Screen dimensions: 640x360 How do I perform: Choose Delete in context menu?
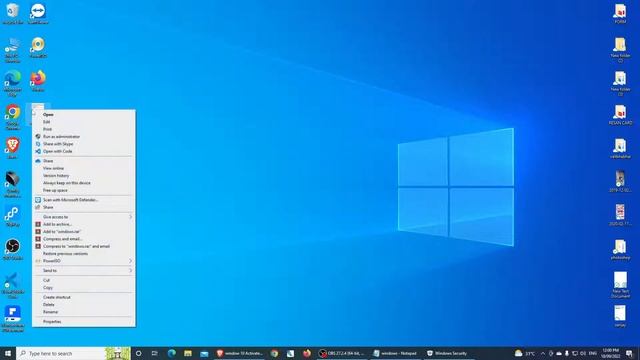tap(84, 304)
